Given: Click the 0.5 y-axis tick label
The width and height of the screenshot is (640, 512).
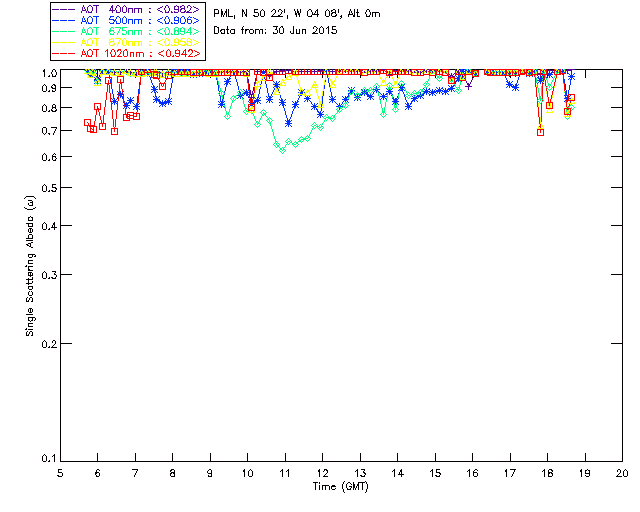Looking at the screenshot, I should click(49, 188).
